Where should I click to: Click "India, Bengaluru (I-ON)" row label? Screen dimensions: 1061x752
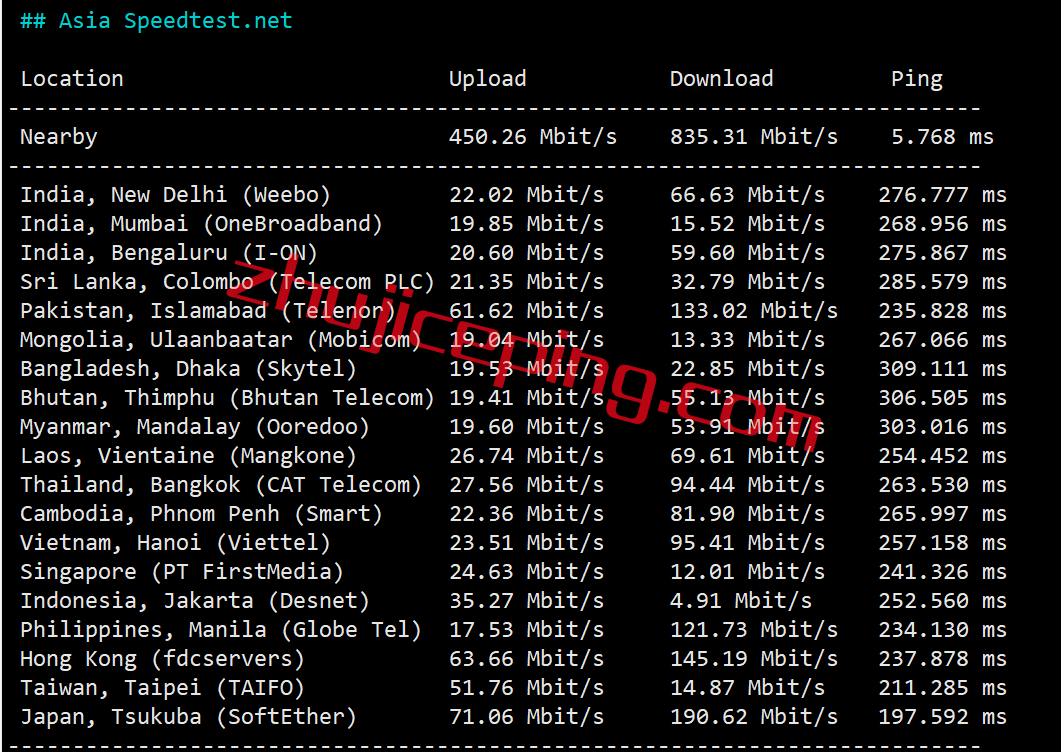168,253
